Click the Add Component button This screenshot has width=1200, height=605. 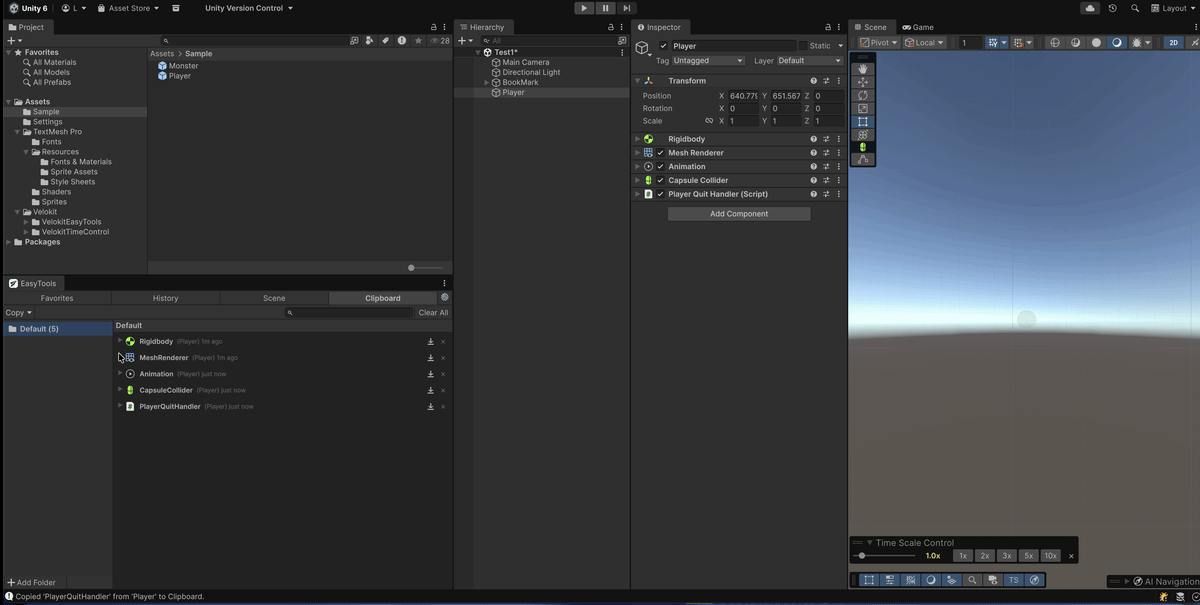click(738, 213)
